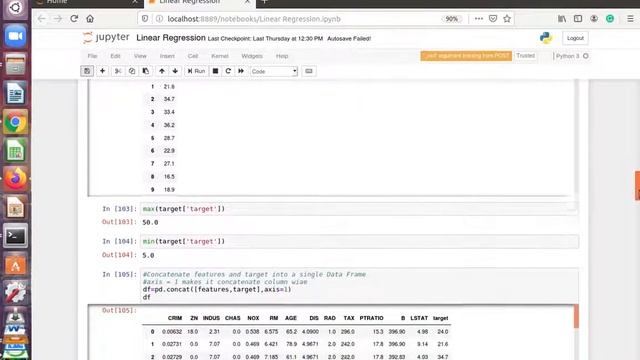
Task: Insert a cell below with plus icon
Action: (x=102, y=71)
